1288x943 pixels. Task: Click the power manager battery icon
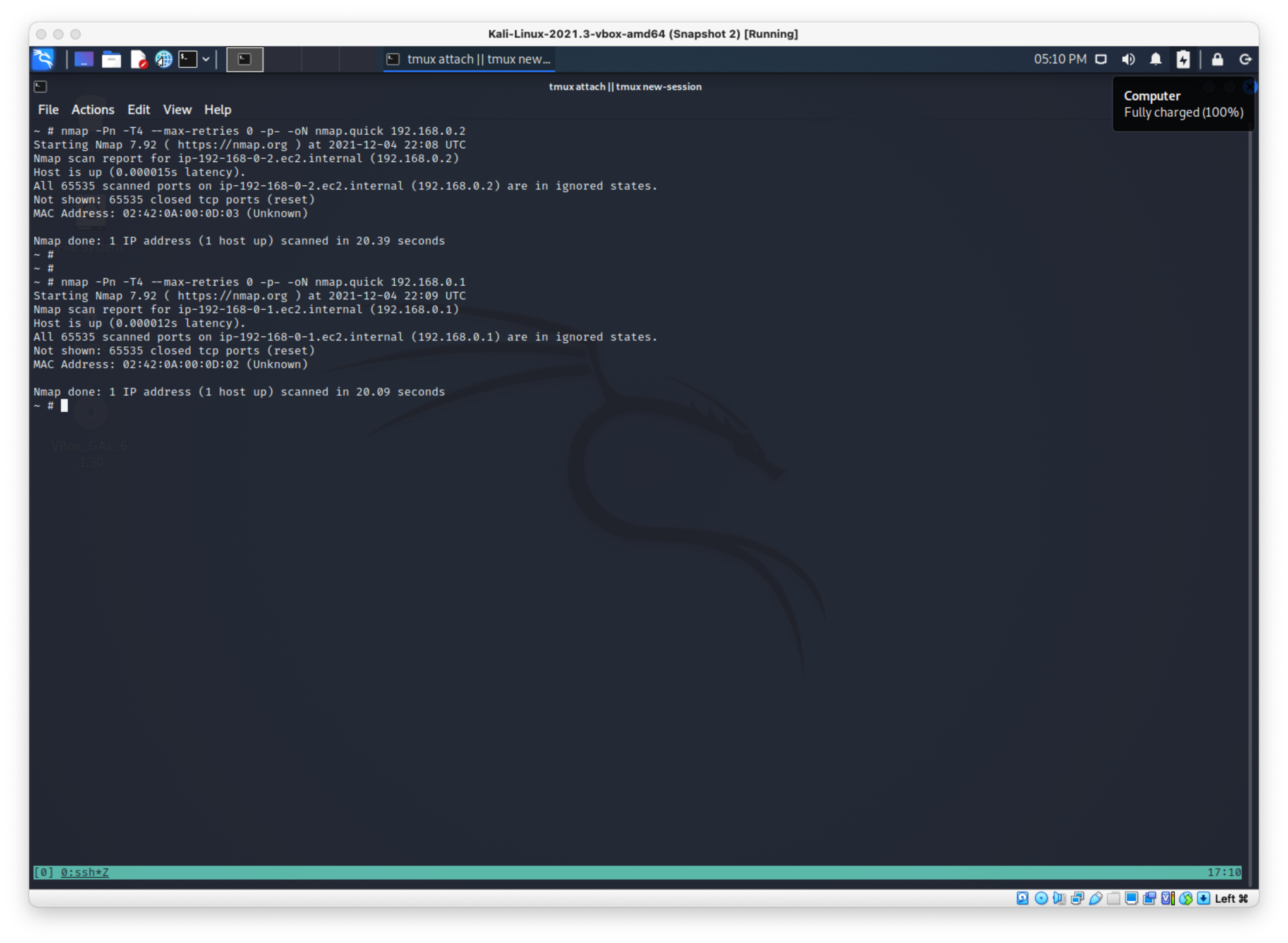click(x=1183, y=59)
